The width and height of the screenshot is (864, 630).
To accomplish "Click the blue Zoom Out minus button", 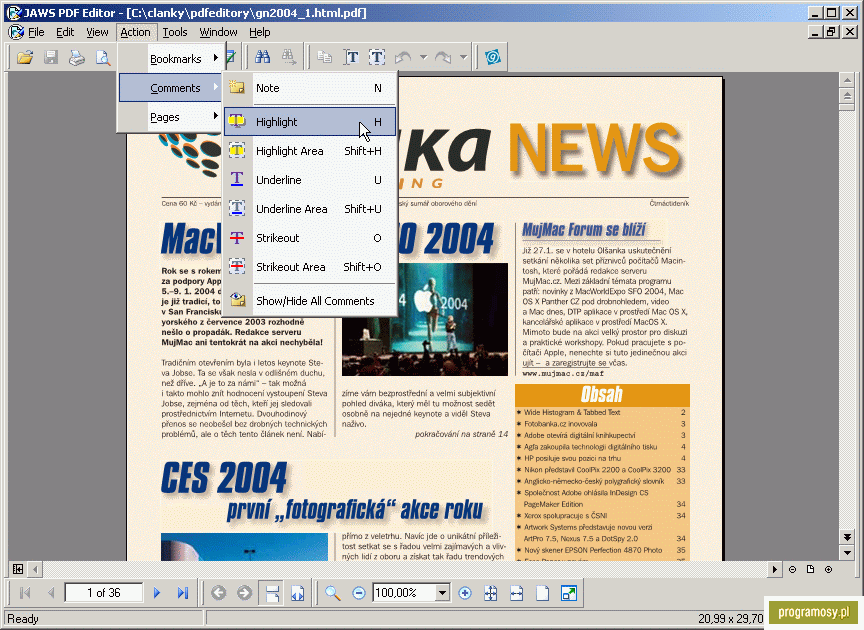I will (x=359, y=593).
